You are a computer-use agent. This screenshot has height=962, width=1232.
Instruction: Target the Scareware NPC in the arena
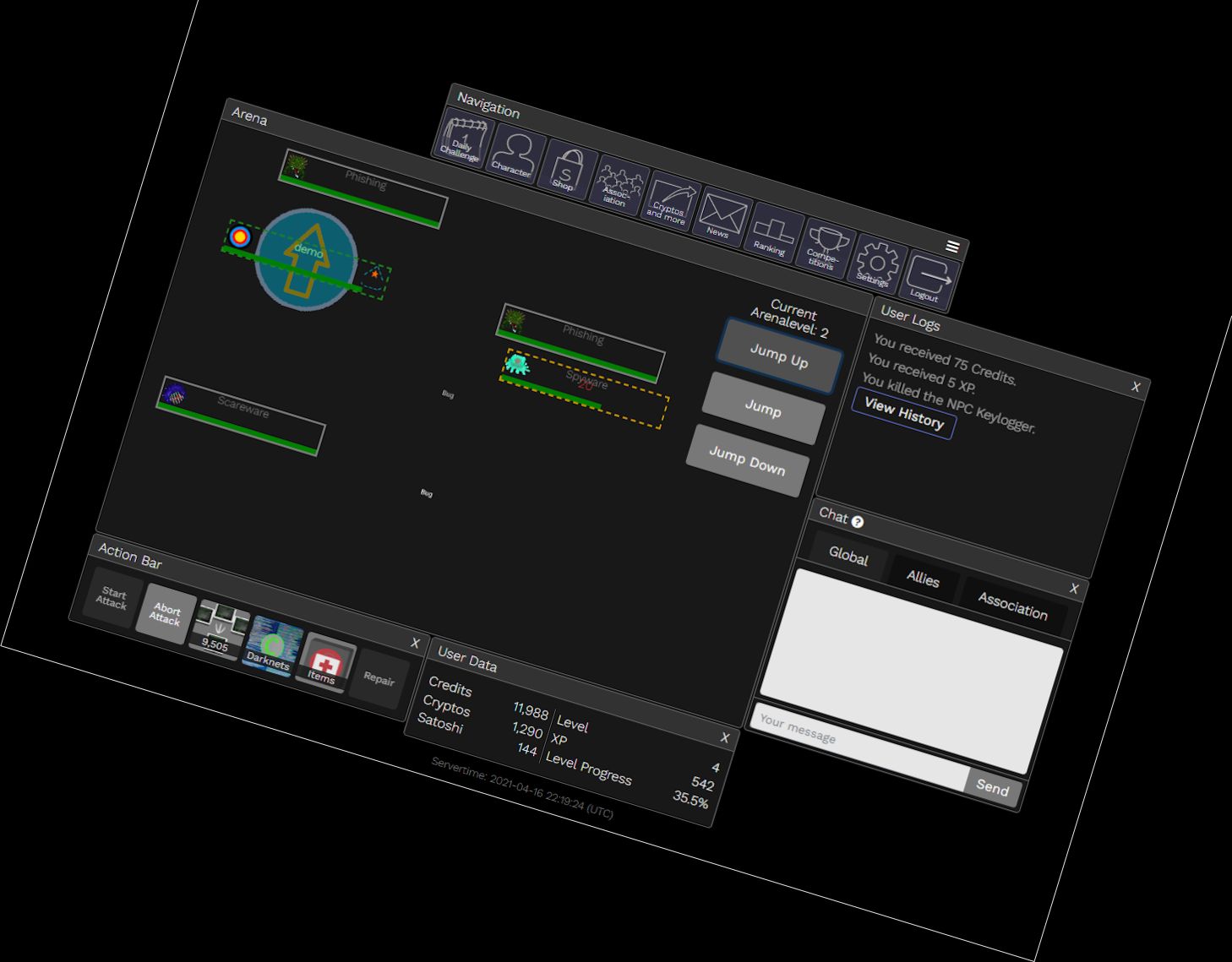[241, 416]
